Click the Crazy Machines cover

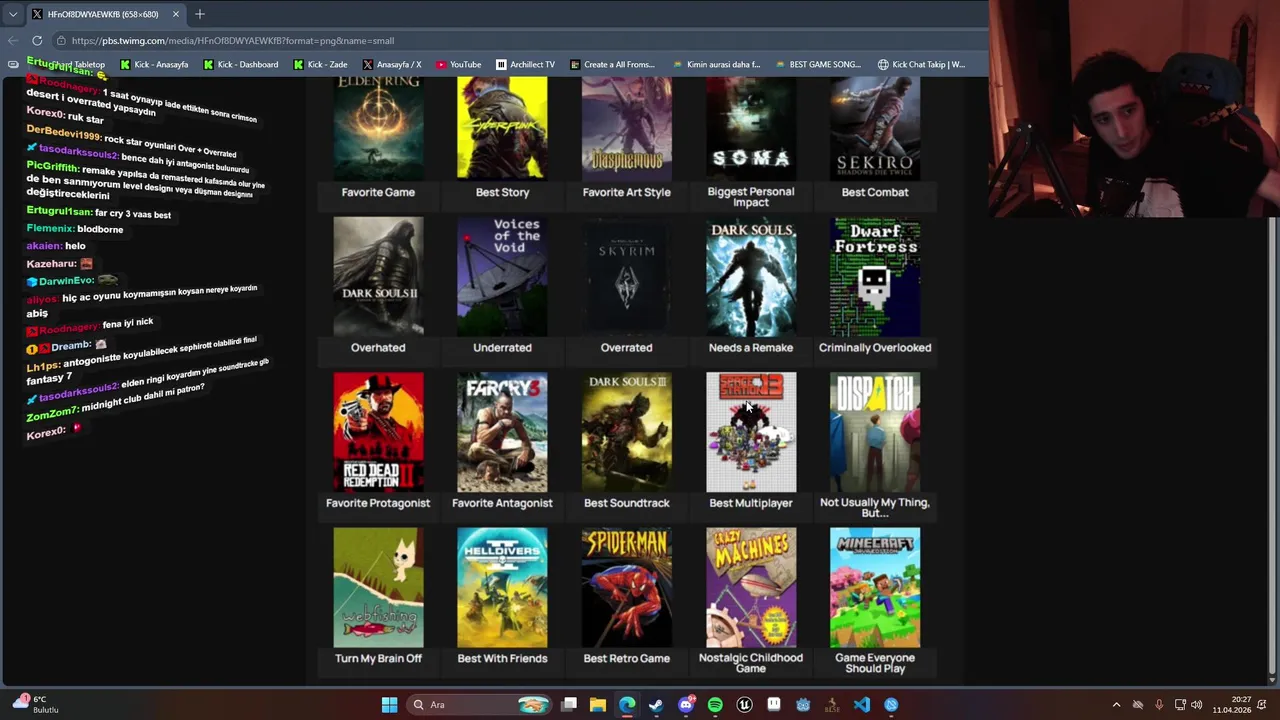(x=751, y=588)
